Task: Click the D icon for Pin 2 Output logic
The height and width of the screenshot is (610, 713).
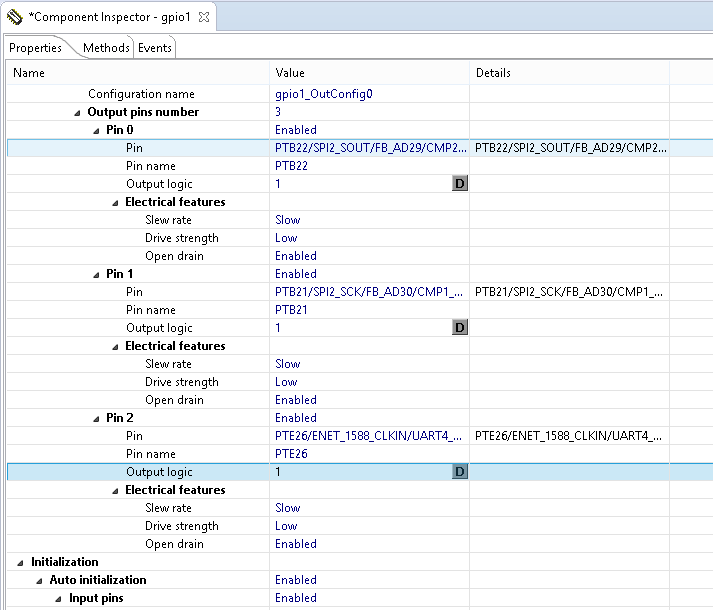Action: click(460, 472)
